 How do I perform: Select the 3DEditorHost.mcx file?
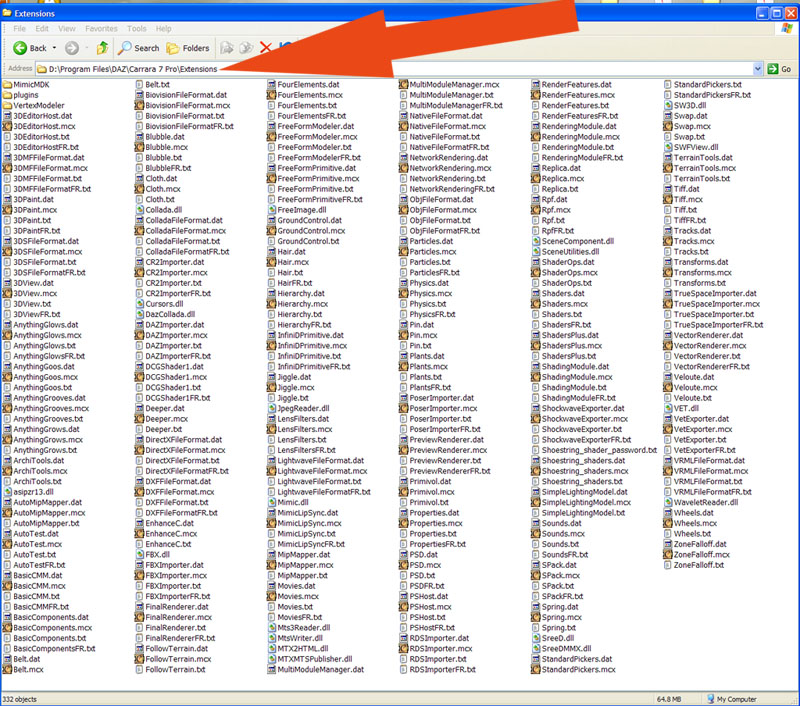tap(39, 127)
